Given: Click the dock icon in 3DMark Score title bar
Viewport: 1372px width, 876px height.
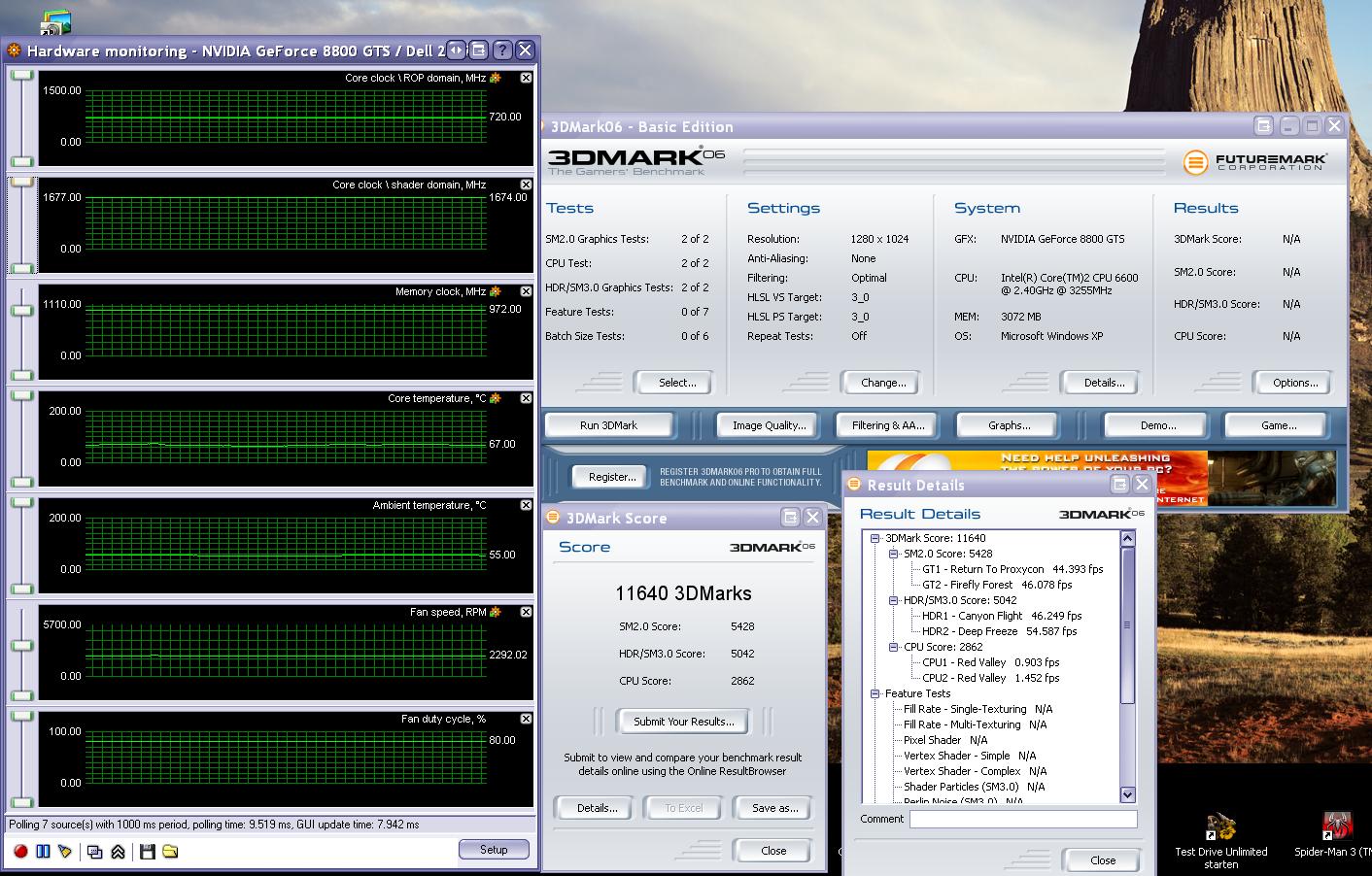Looking at the screenshot, I should point(790,518).
